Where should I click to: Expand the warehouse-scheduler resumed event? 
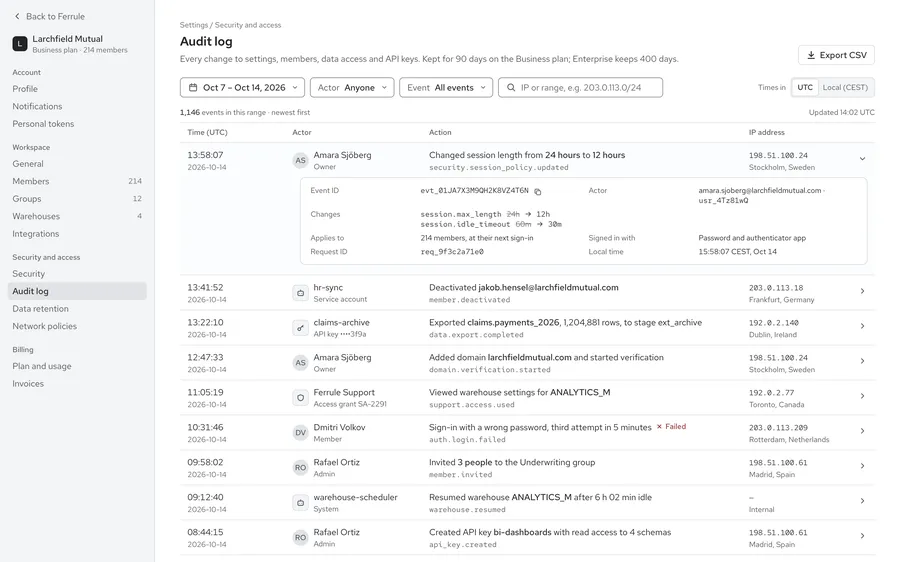click(x=862, y=501)
